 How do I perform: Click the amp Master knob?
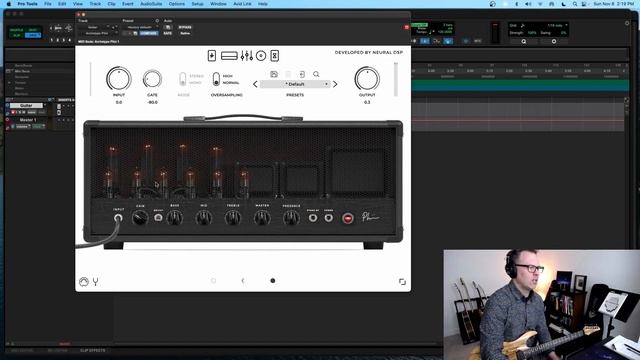point(262,218)
